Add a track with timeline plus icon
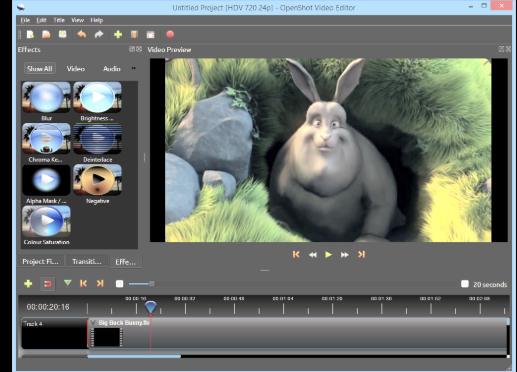The height and width of the screenshot is (372, 517). pyautogui.click(x=28, y=284)
